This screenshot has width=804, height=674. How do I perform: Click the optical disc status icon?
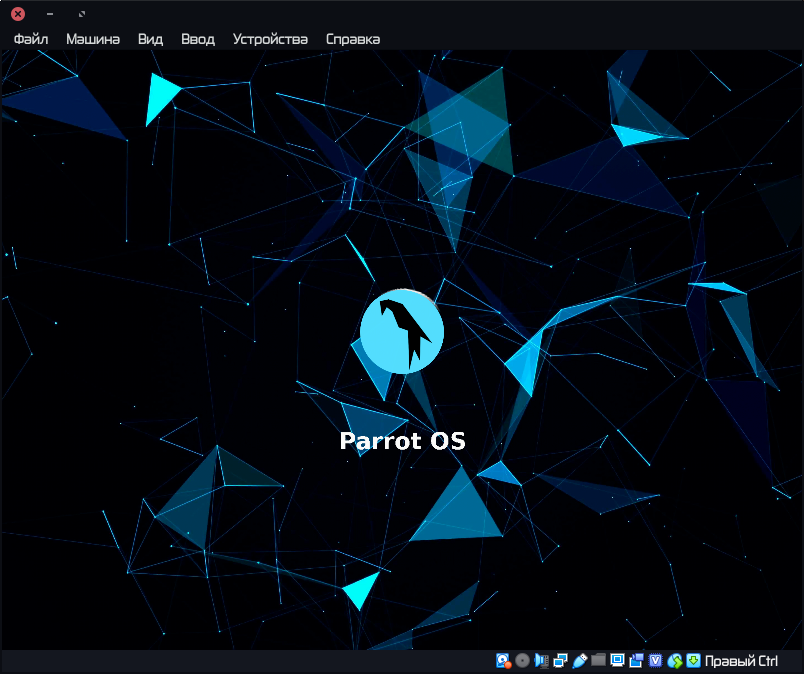click(x=522, y=661)
